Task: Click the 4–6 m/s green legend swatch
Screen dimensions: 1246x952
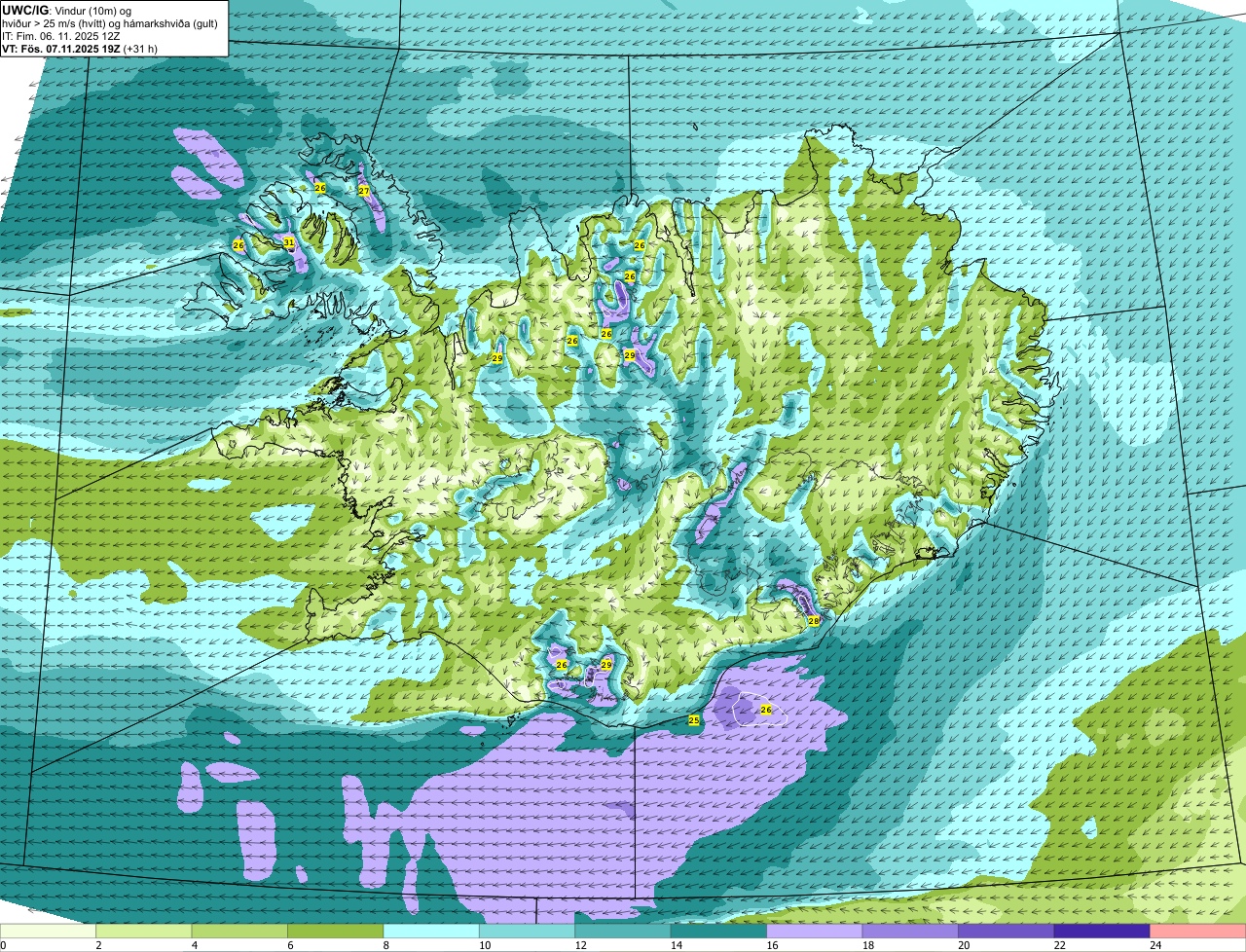Action: (239, 932)
